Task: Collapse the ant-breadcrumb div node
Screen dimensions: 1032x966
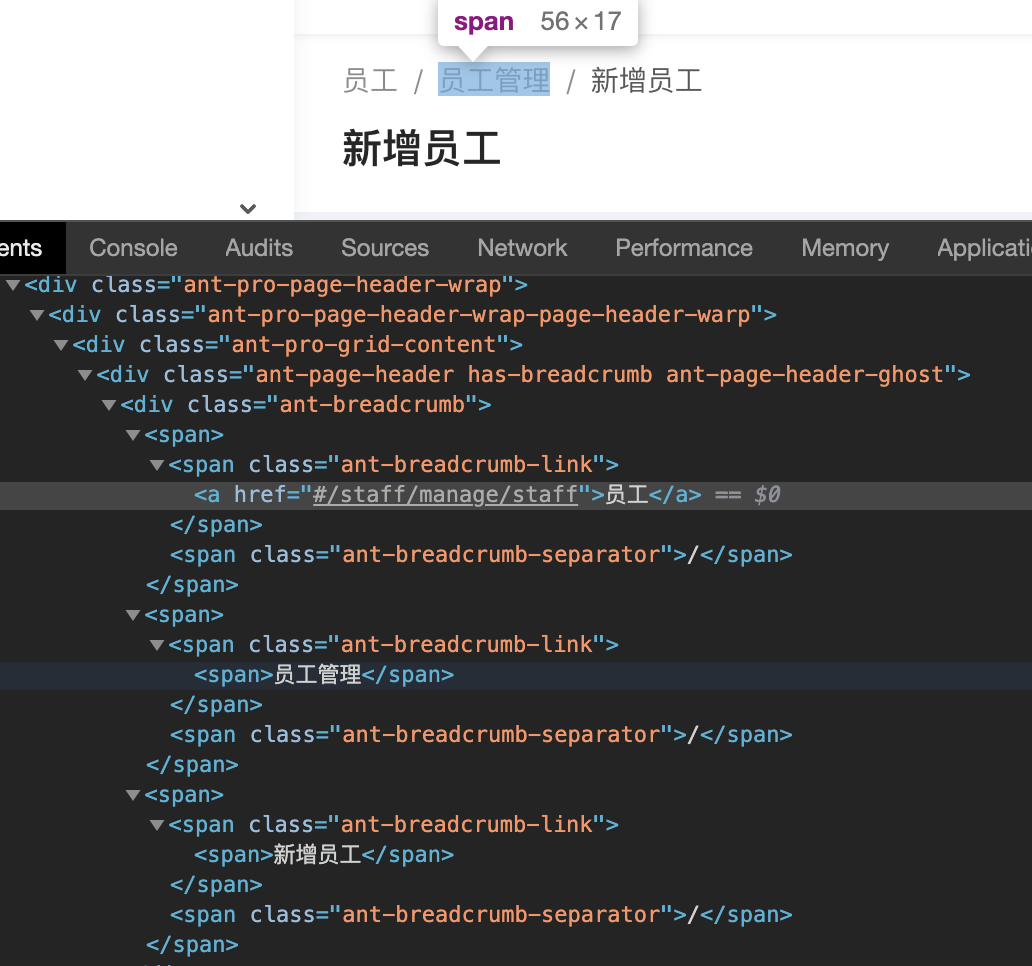Action: (108, 404)
